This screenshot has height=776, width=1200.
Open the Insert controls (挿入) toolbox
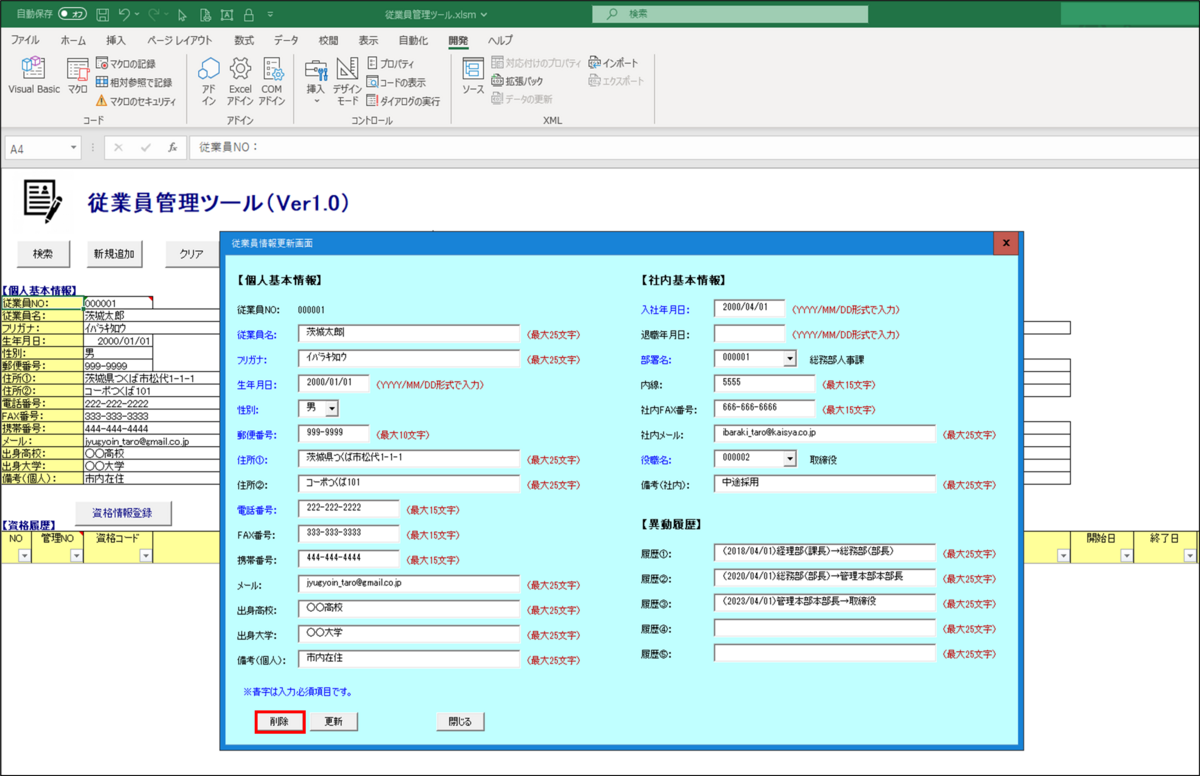[x=316, y=80]
